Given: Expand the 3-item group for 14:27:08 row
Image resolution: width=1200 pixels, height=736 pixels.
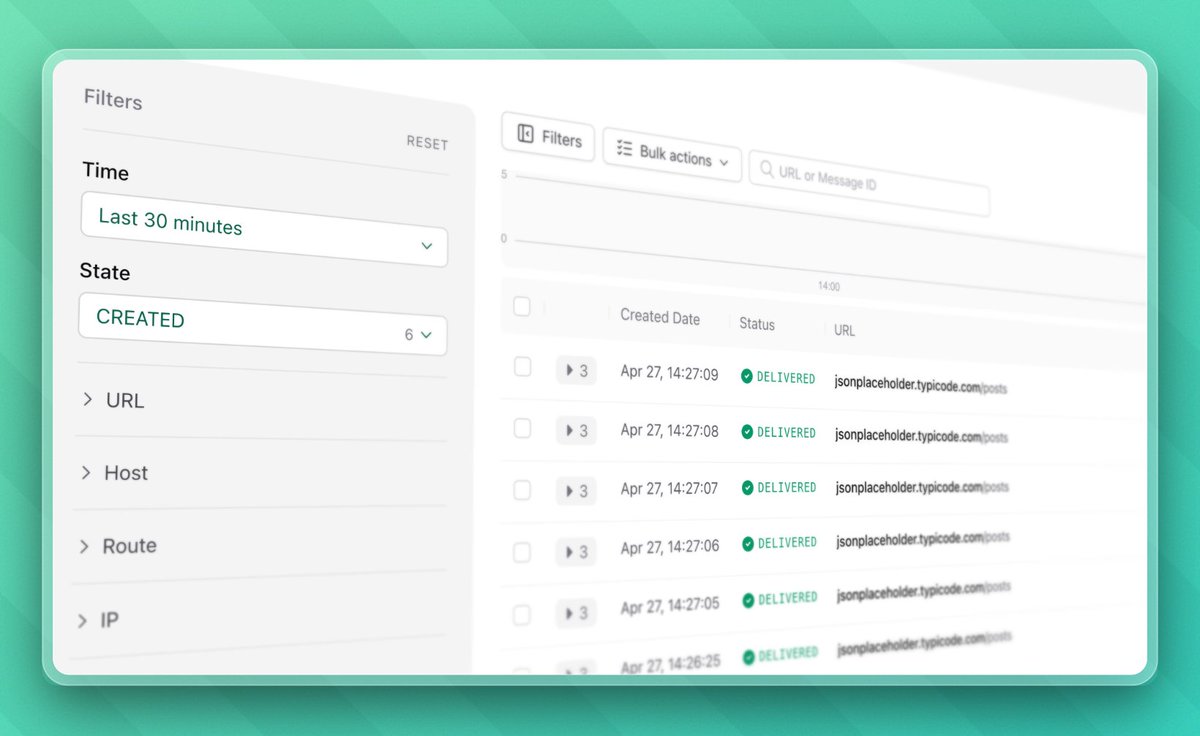Looking at the screenshot, I should (576, 431).
